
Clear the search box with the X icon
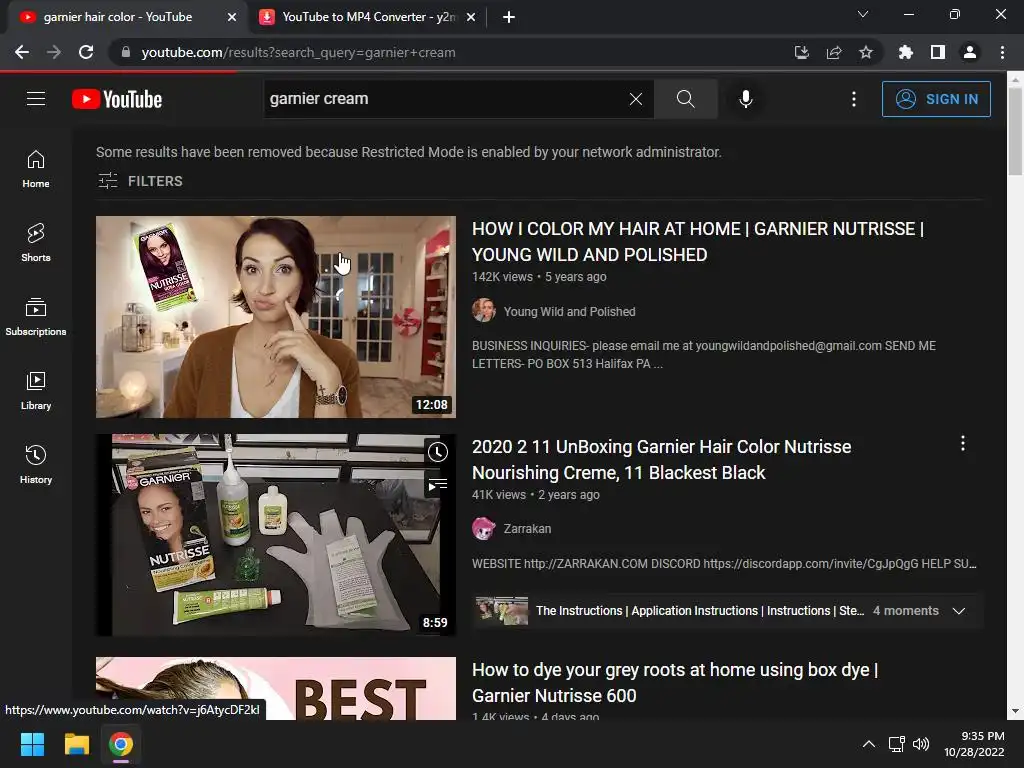[635, 99]
